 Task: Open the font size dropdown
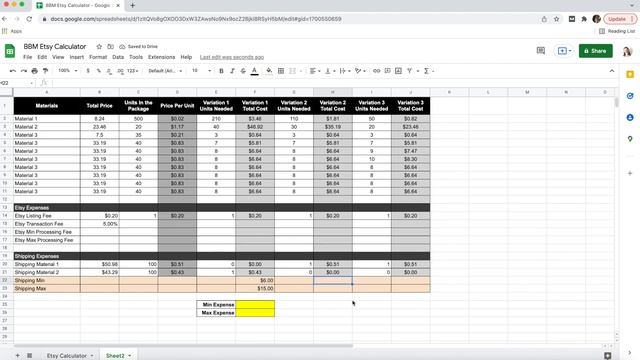tap(202, 71)
